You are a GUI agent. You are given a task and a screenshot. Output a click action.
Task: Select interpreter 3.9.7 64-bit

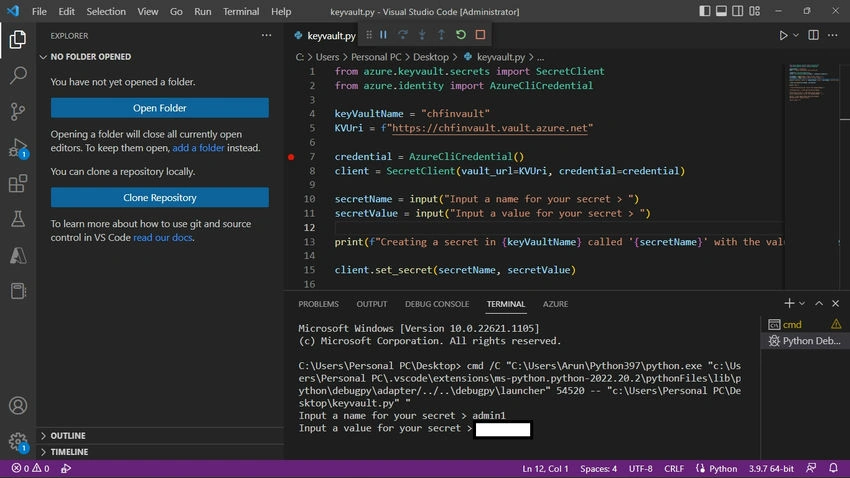tap(771, 469)
